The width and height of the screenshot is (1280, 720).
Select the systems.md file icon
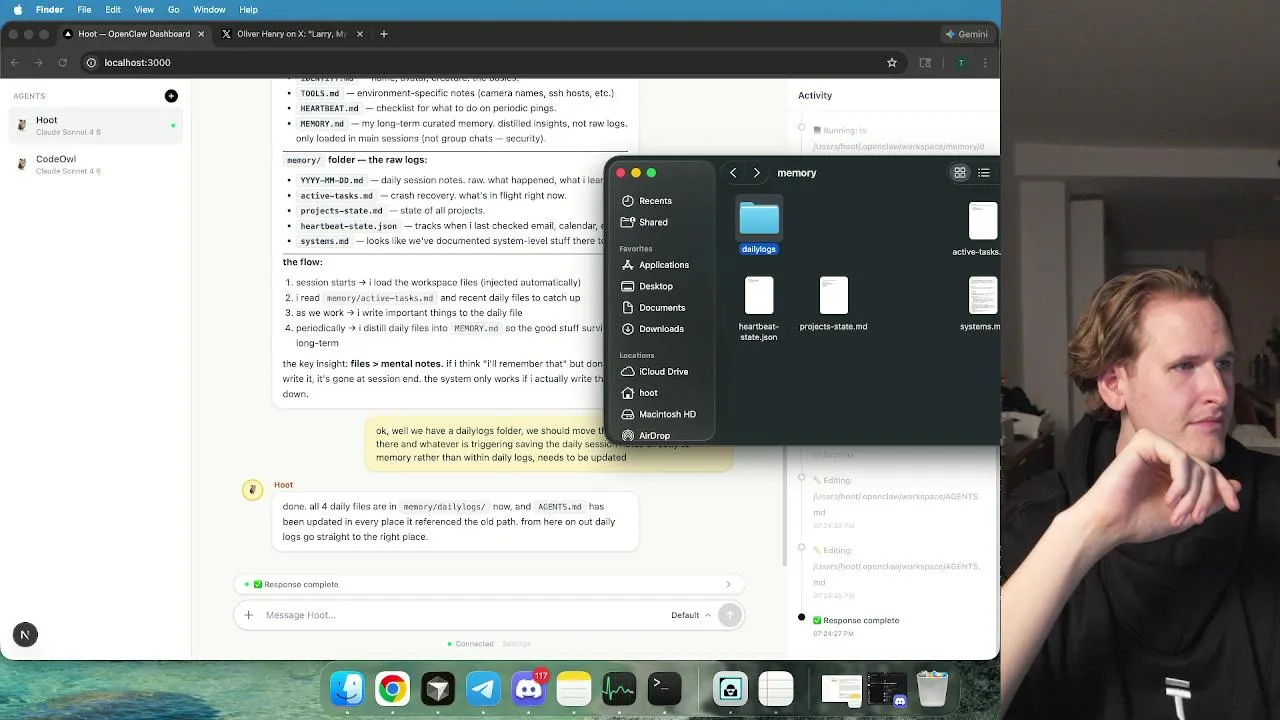(x=982, y=296)
